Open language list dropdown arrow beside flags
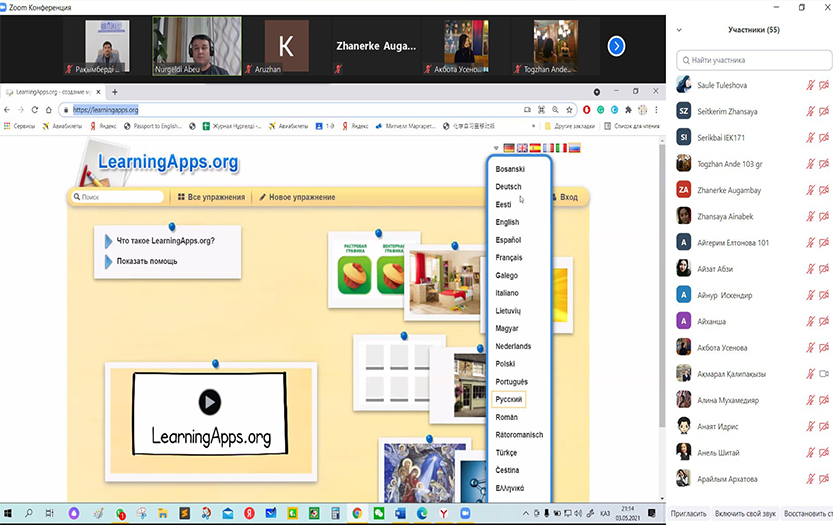The image size is (833, 525). click(496, 149)
